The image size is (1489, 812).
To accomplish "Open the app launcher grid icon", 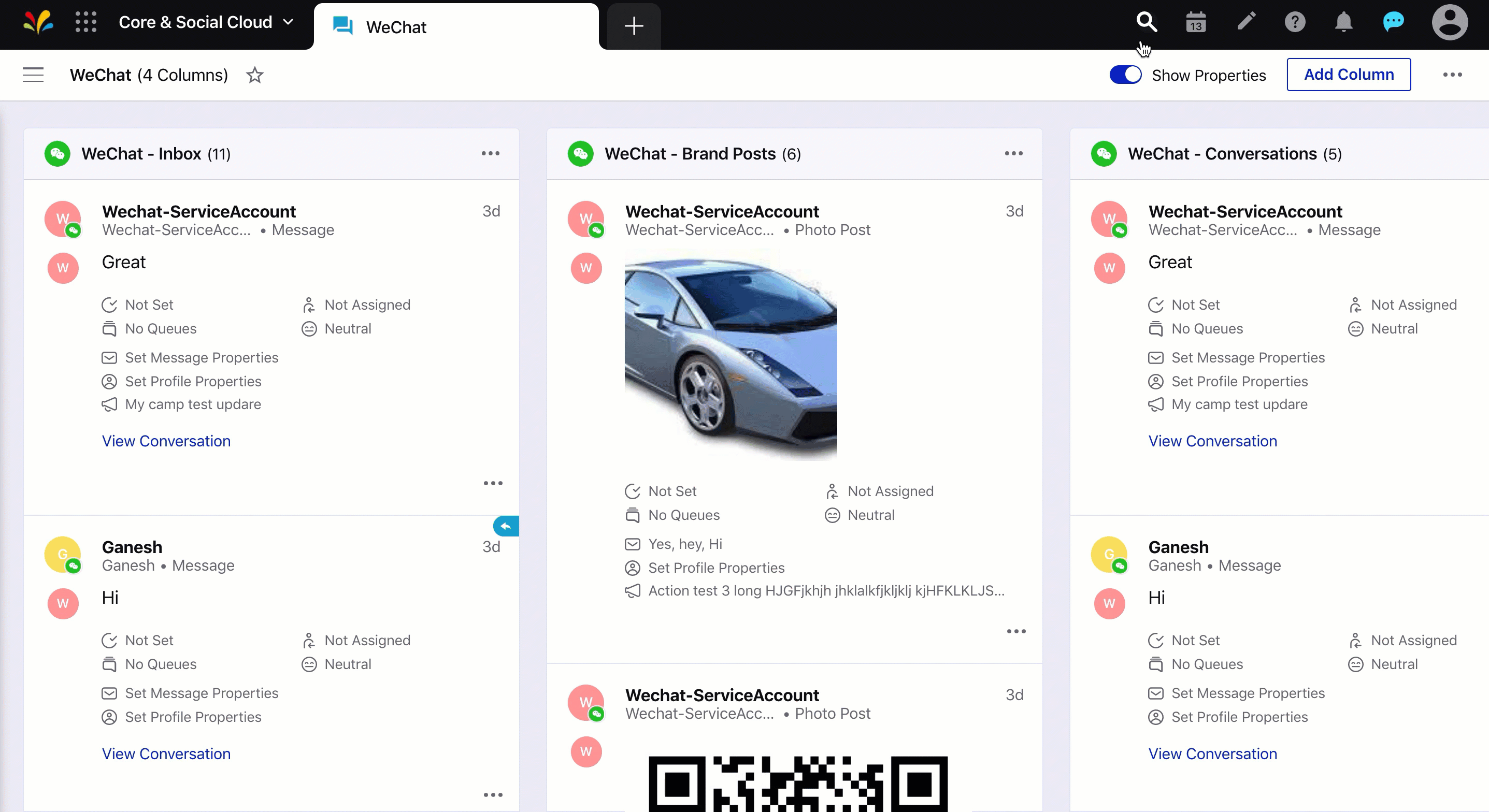I will coord(85,22).
